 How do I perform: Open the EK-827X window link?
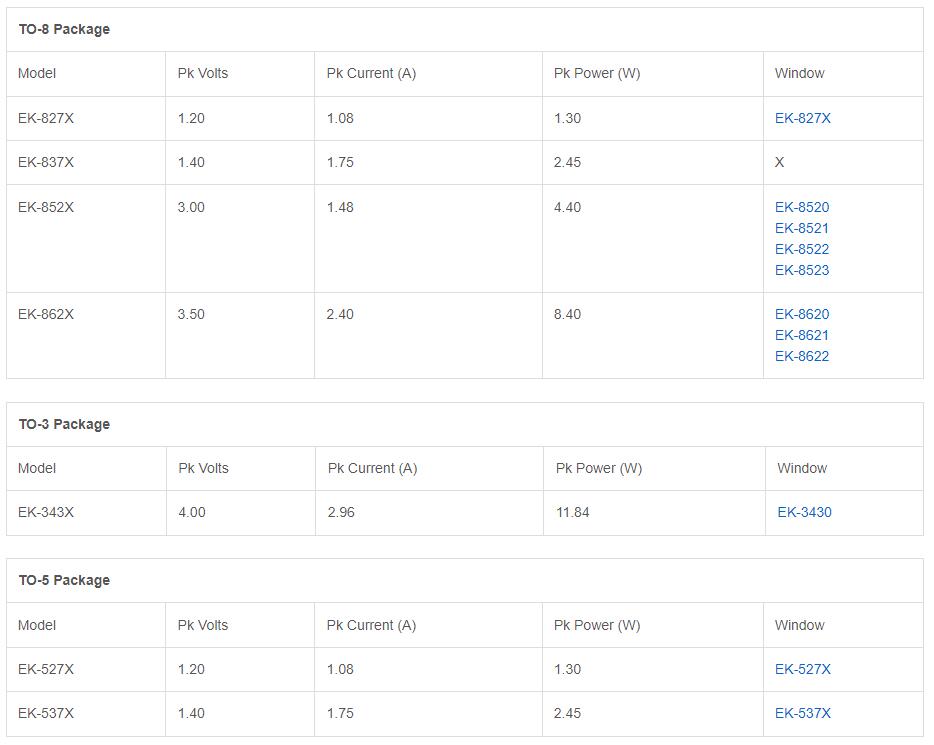[x=802, y=118]
